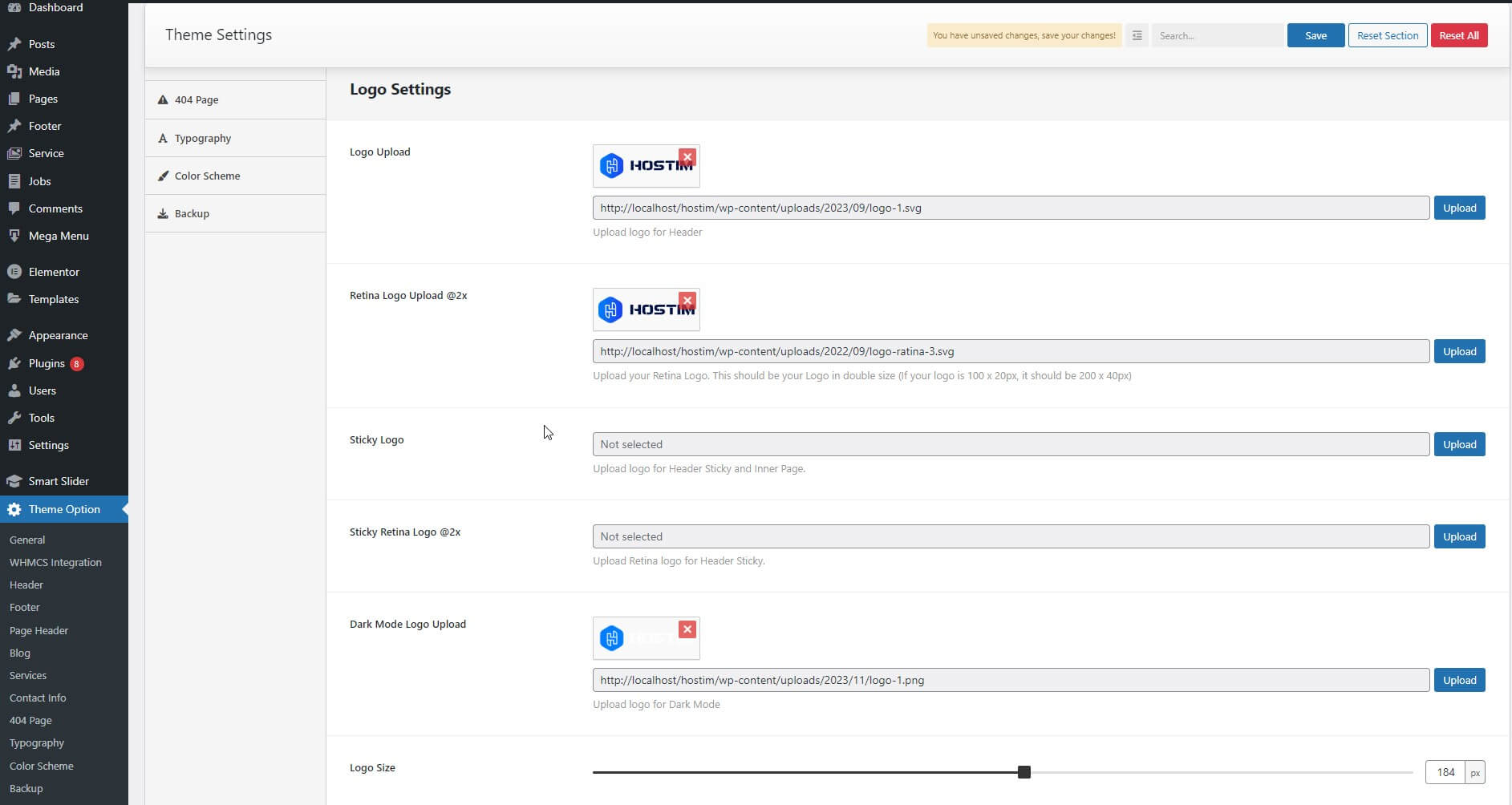Click Upload button for Sticky Logo
Image resolution: width=1512 pixels, height=805 pixels.
pos(1459,444)
